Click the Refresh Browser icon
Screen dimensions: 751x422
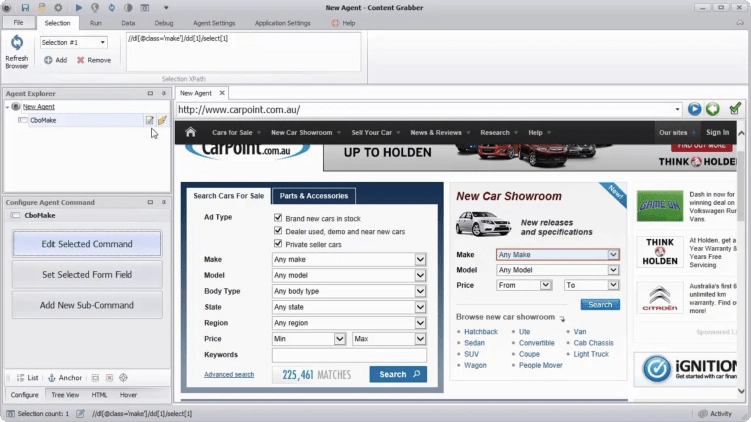[16, 43]
